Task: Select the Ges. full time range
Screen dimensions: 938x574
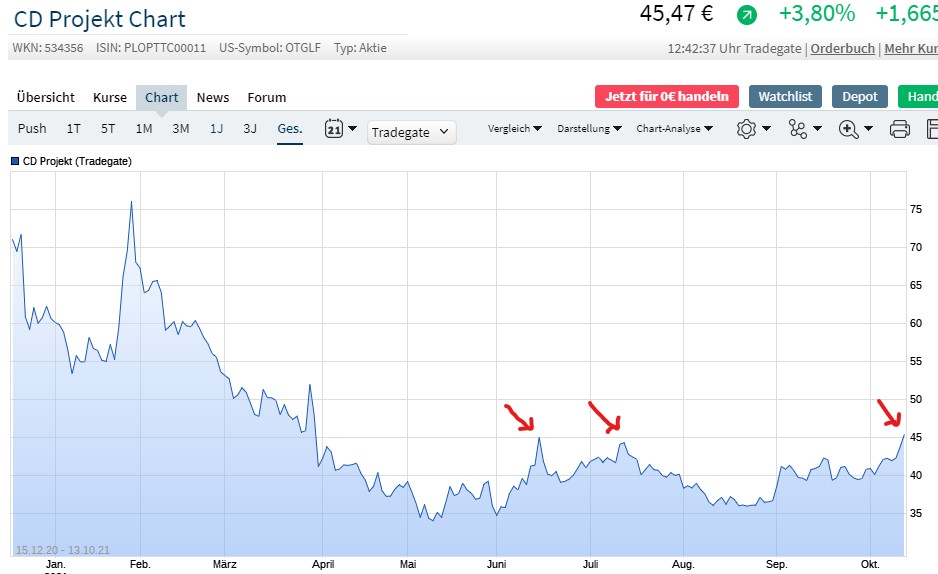Action: click(290, 129)
